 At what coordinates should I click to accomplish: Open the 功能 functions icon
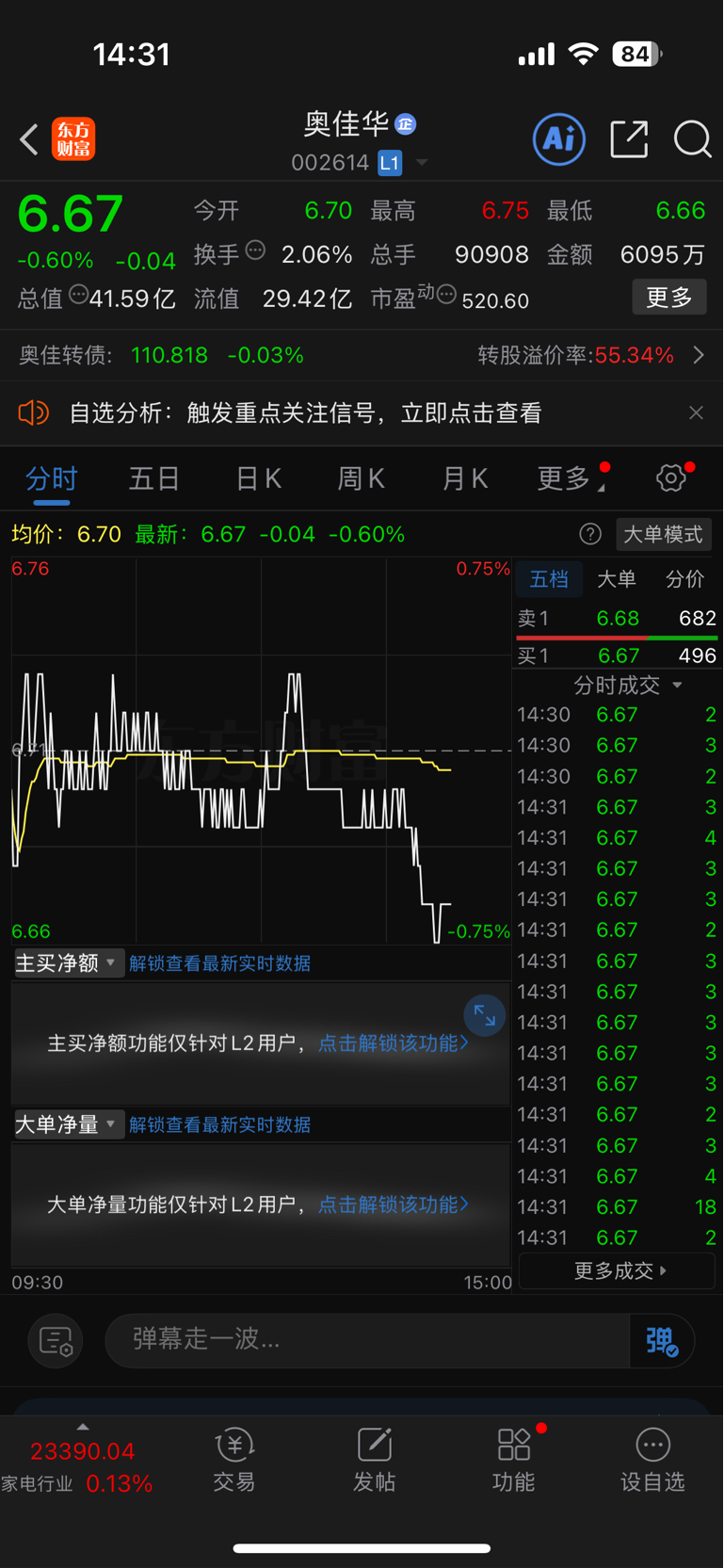pyautogui.click(x=514, y=1461)
